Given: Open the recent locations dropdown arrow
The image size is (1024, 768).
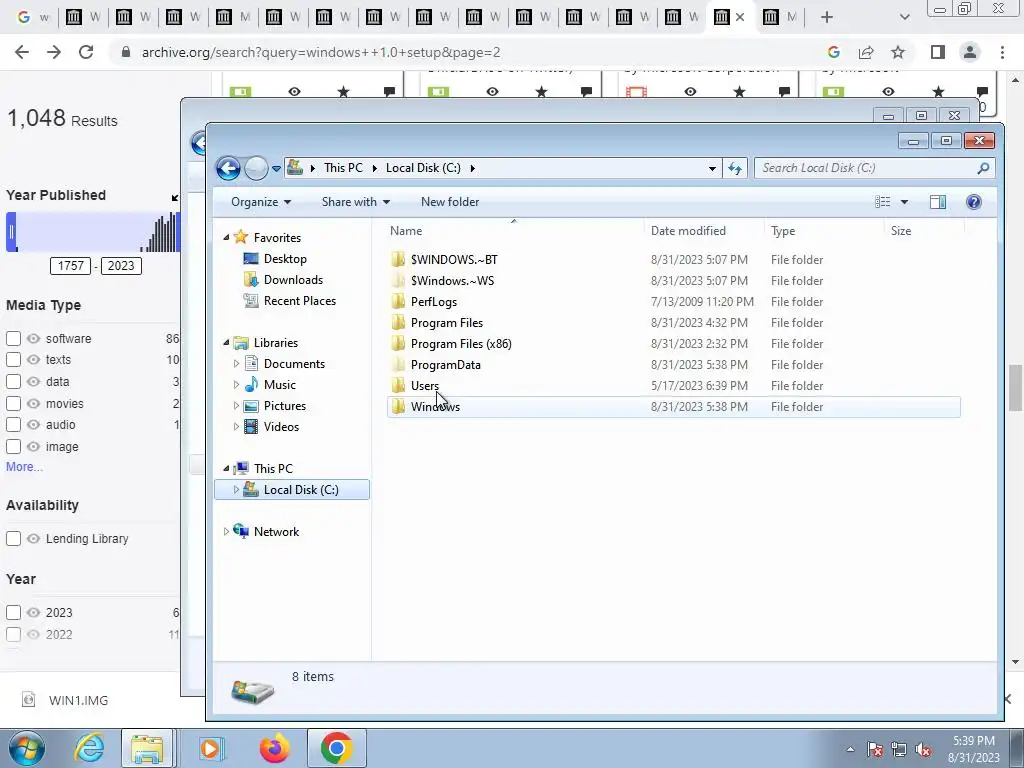Looking at the screenshot, I should [x=276, y=168].
